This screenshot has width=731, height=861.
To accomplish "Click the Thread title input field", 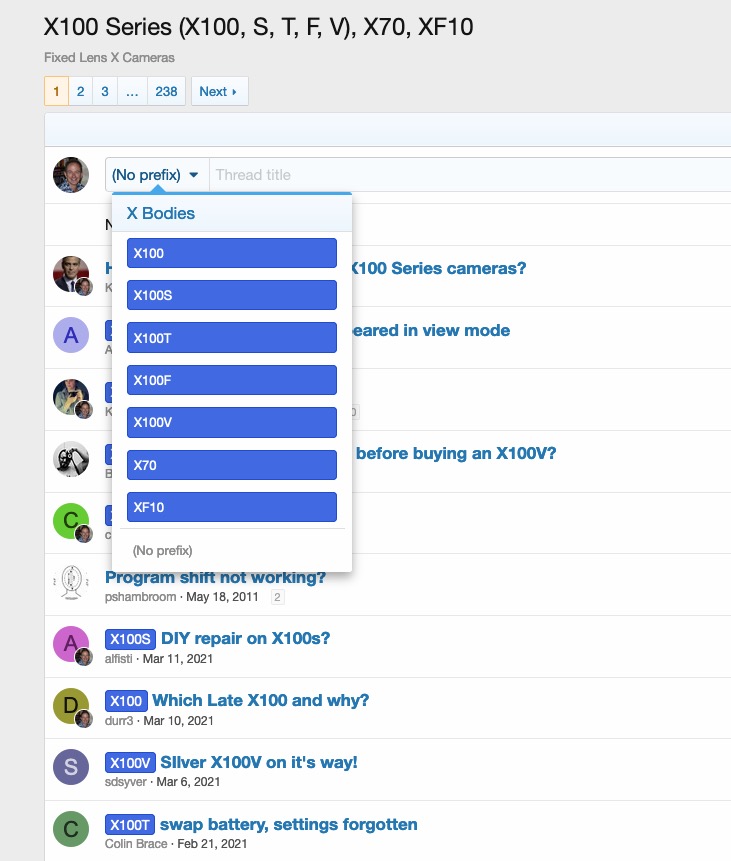I will [x=470, y=175].
